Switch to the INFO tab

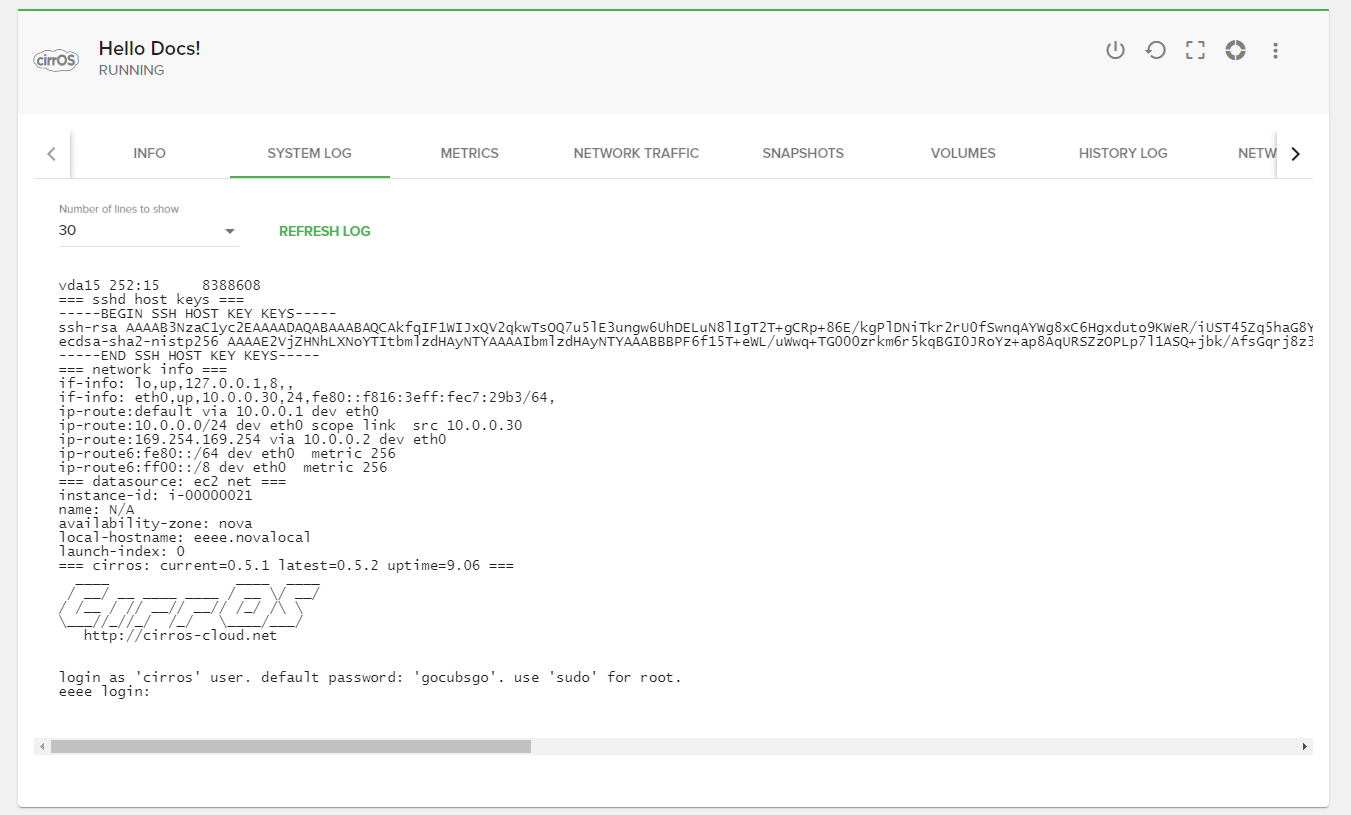(x=149, y=153)
